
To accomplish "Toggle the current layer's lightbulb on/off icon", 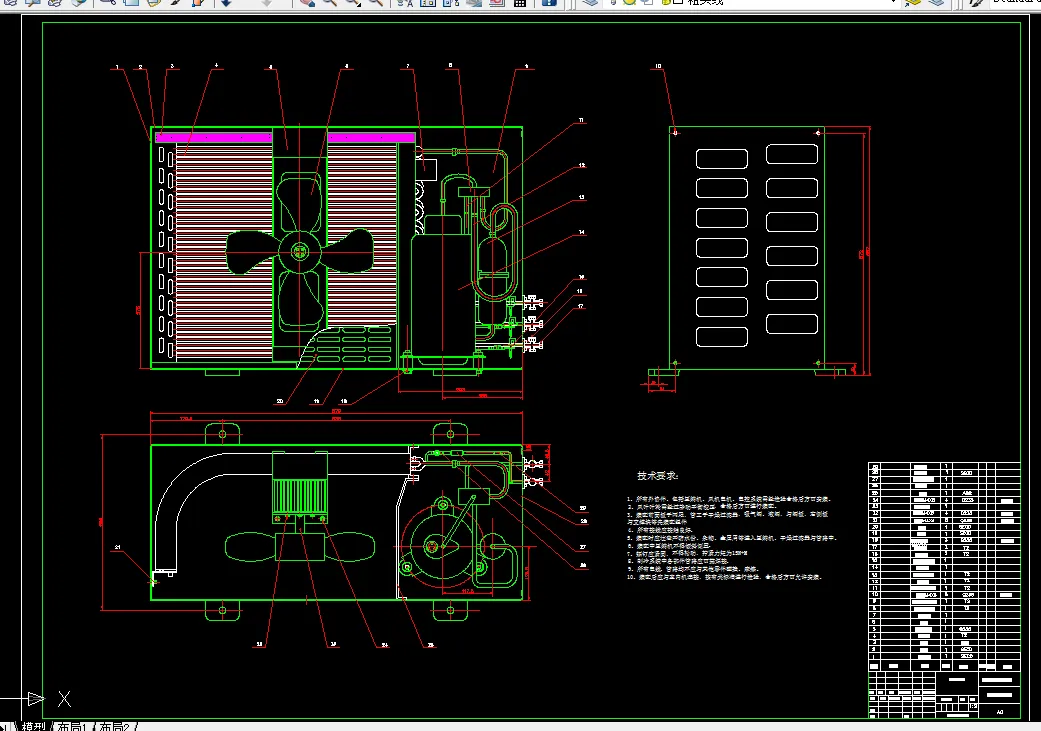I will pos(614,3).
